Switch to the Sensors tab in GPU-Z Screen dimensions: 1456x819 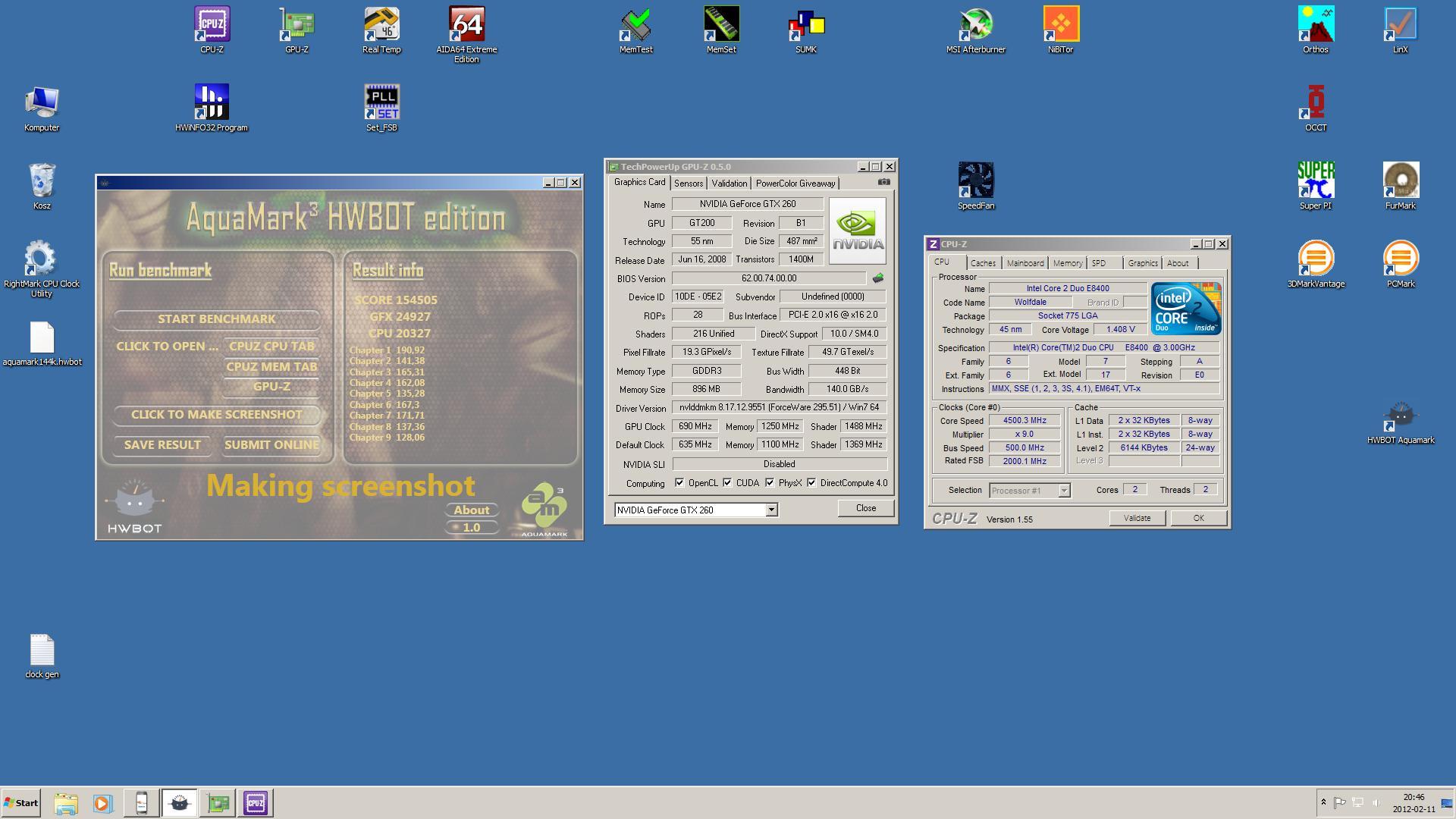pos(689,184)
